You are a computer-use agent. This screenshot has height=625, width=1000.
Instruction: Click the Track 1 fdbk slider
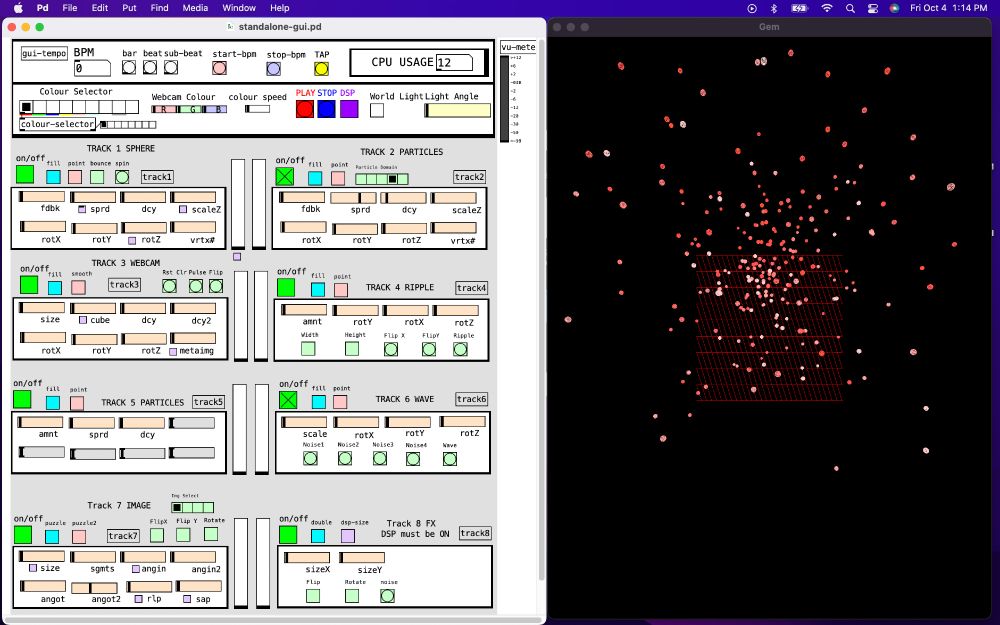coord(42,196)
